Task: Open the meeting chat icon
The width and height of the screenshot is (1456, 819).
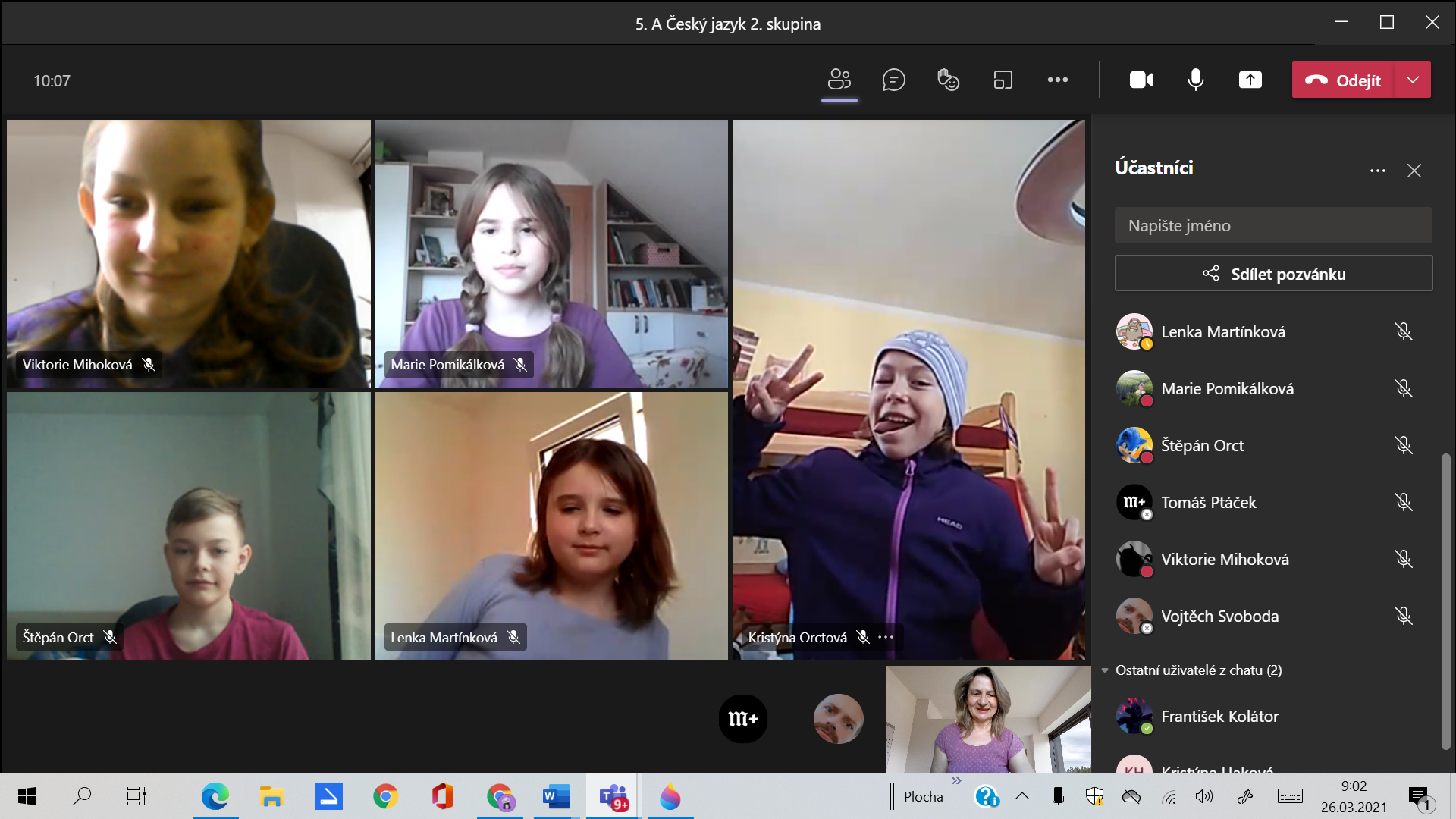Action: point(893,80)
